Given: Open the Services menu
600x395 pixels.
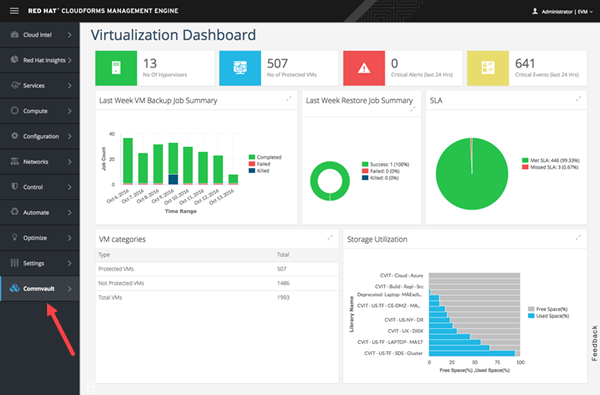Looking at the screenshot, I should coord(40,85).
